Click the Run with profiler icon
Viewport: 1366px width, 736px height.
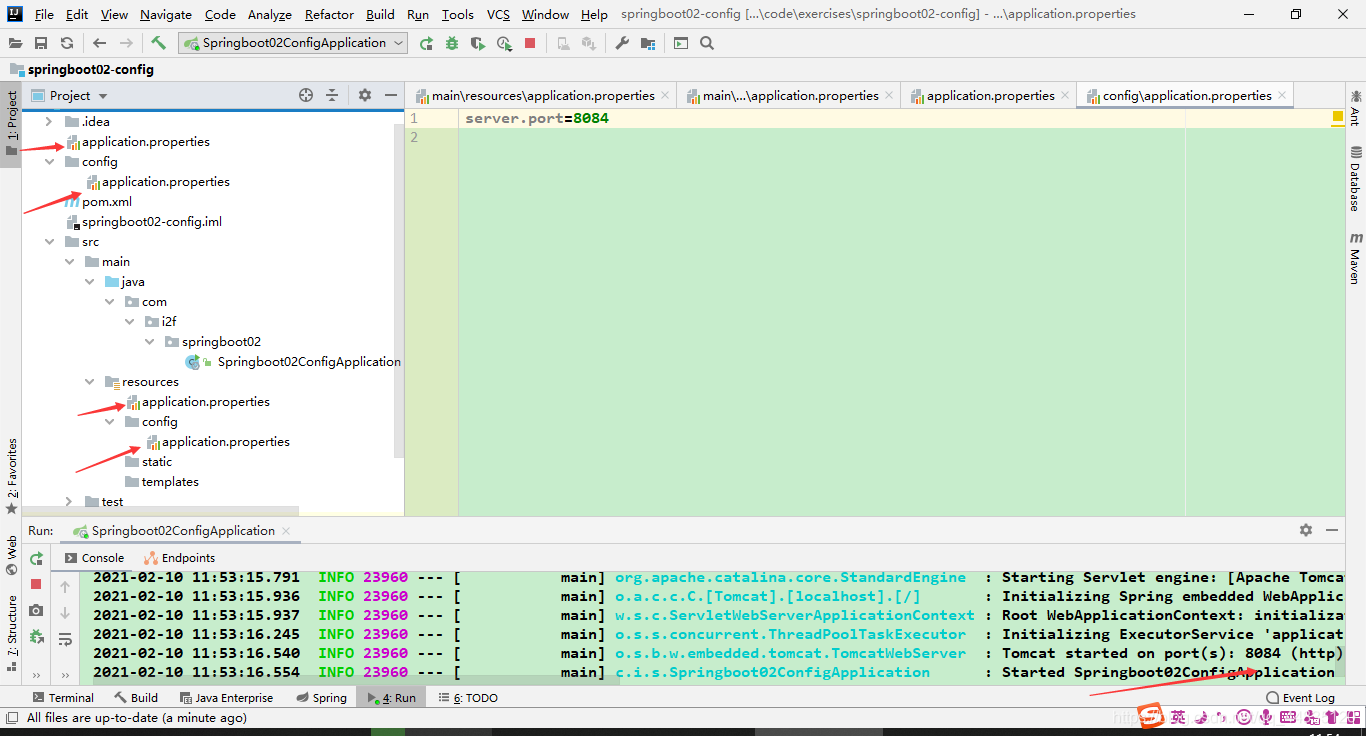(x=504, y=43)
